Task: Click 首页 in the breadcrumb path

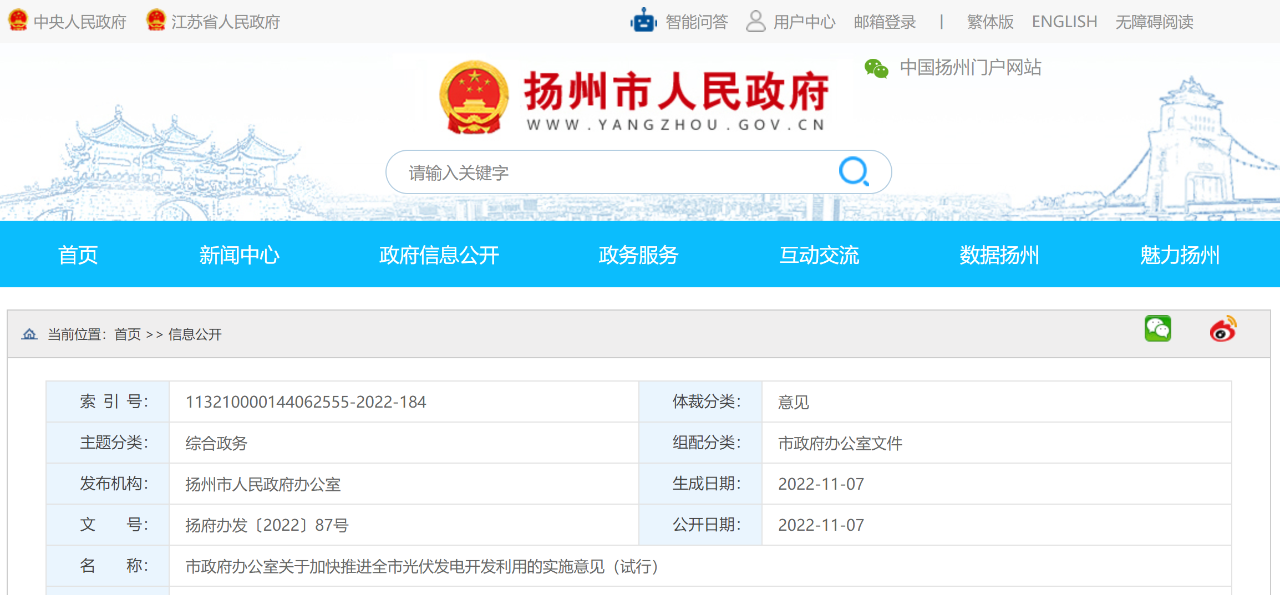Action: click(x=127, y=335)
